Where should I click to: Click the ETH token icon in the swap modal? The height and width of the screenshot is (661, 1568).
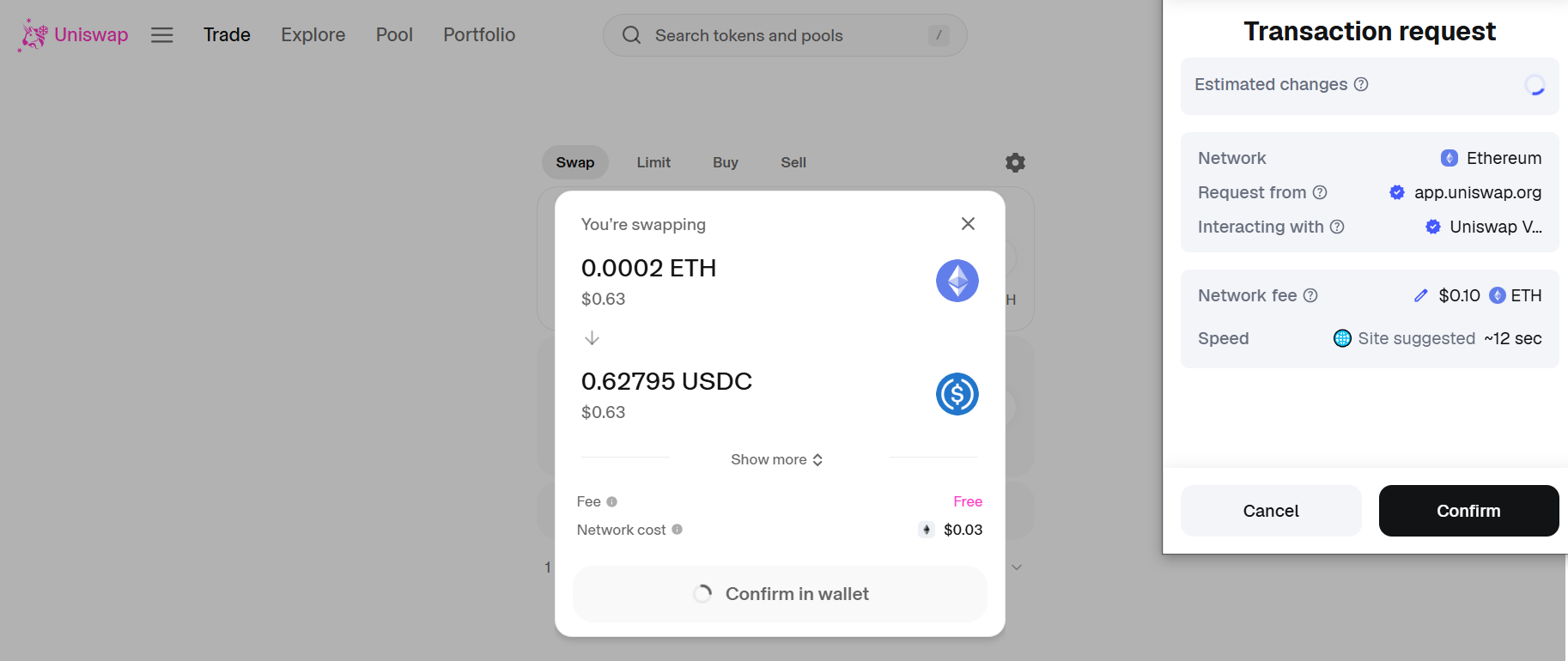coord(957,281)
